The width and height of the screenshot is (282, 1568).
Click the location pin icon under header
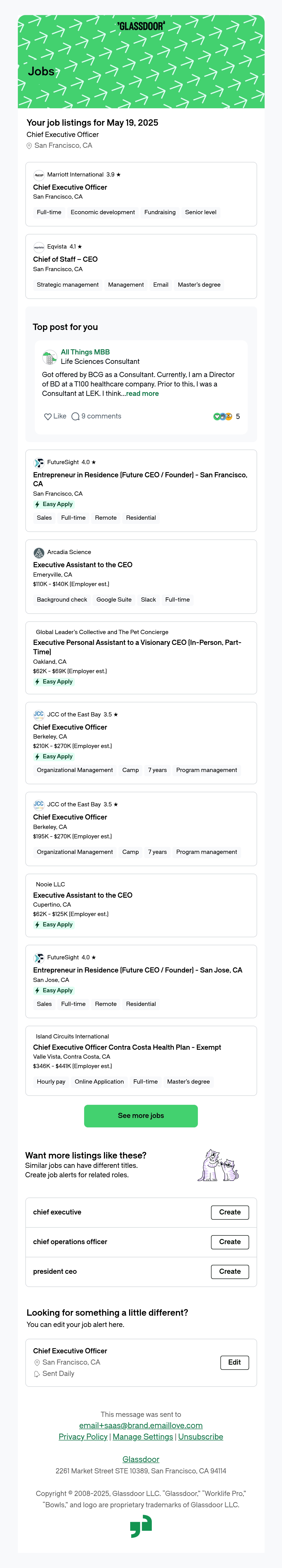29,146
